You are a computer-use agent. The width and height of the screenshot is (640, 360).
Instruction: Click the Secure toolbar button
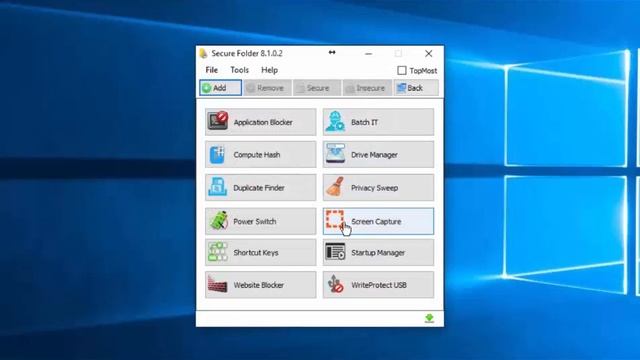(x=317, y=88)
